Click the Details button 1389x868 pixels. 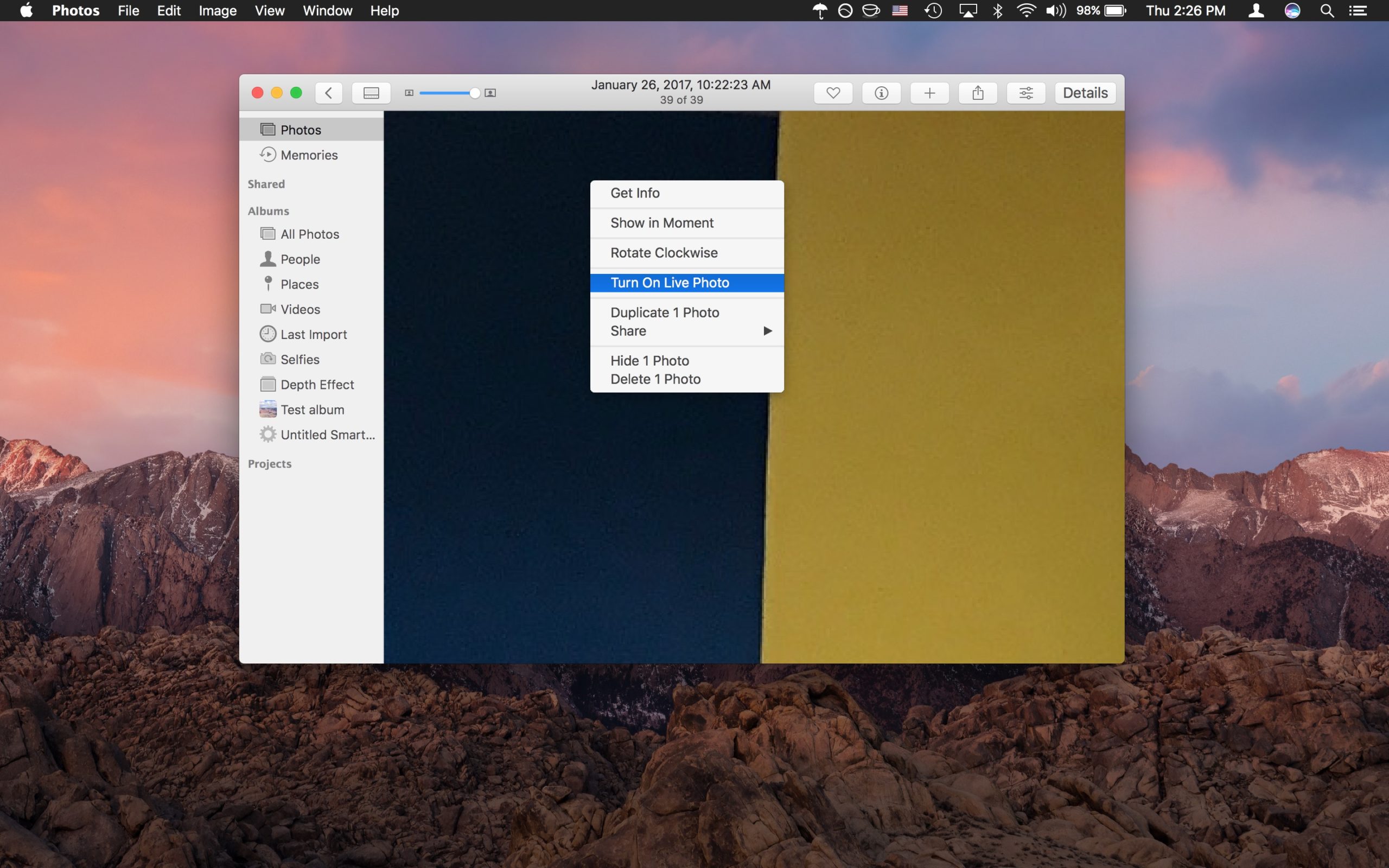(x=1084, y=93)
